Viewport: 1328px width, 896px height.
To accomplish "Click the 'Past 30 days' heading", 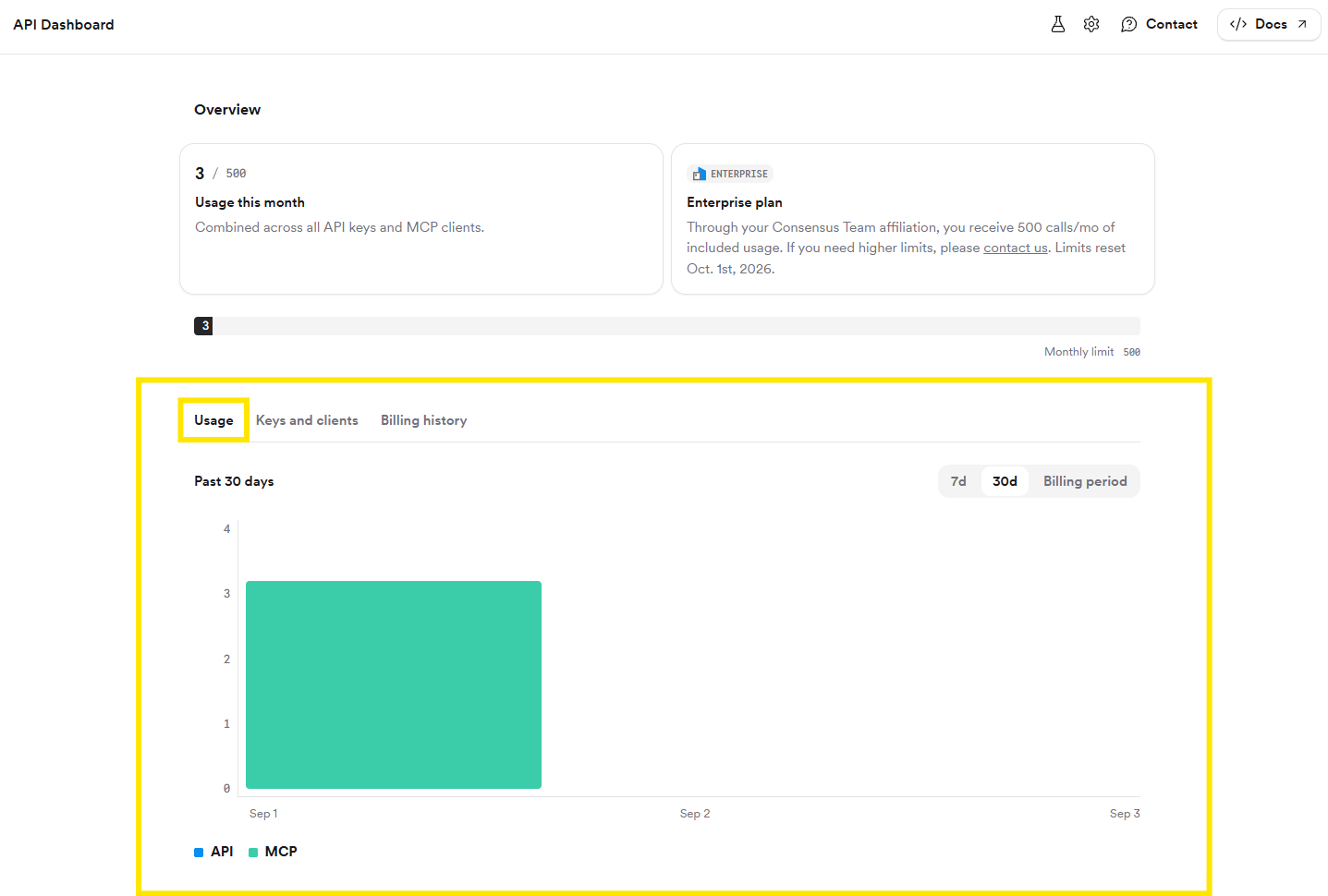I will [x=234, y=481].
